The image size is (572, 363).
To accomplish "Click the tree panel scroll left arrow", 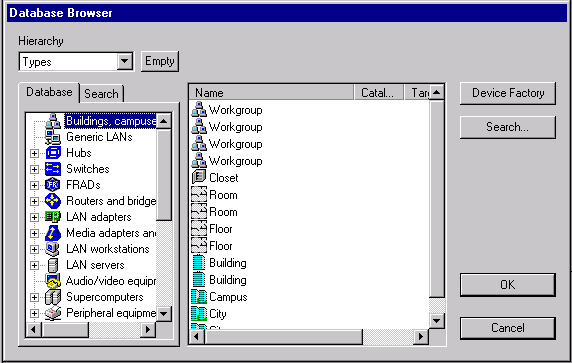I will [34, 330].
